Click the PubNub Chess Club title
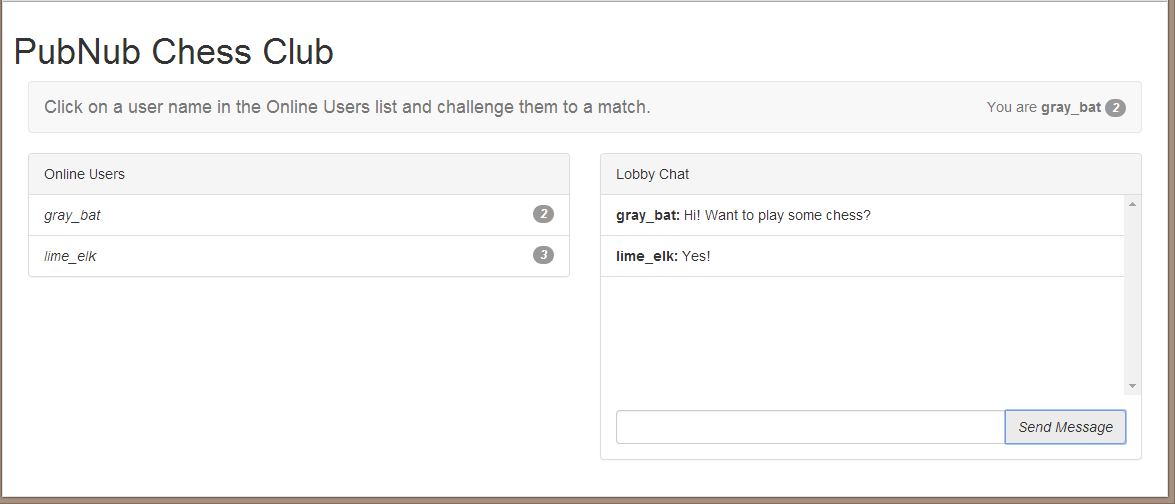Image resolution: width=1175 pixels, height=504 pixels. tap(174, 52)
